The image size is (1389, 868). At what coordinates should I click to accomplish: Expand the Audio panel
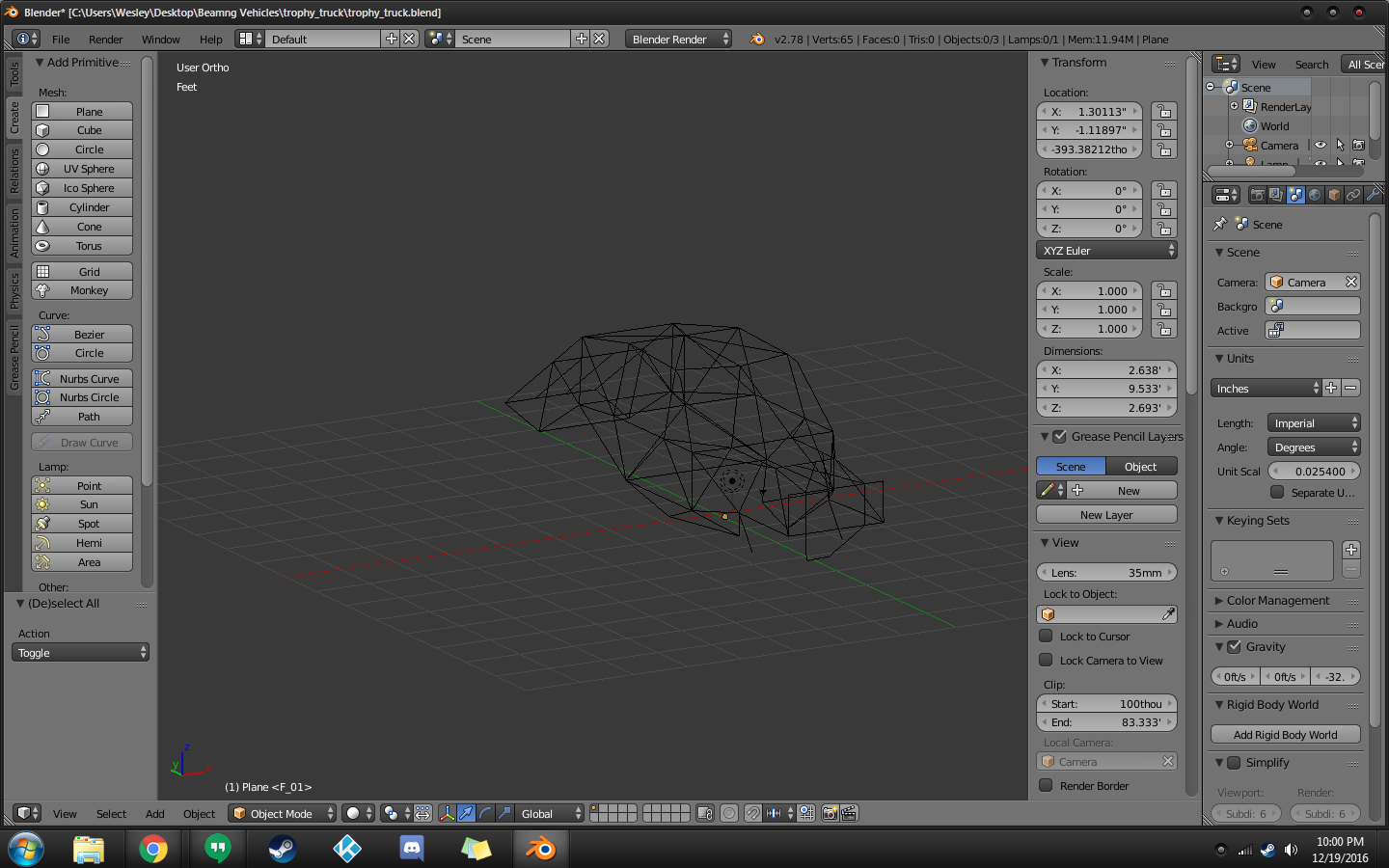[1242, 623]
